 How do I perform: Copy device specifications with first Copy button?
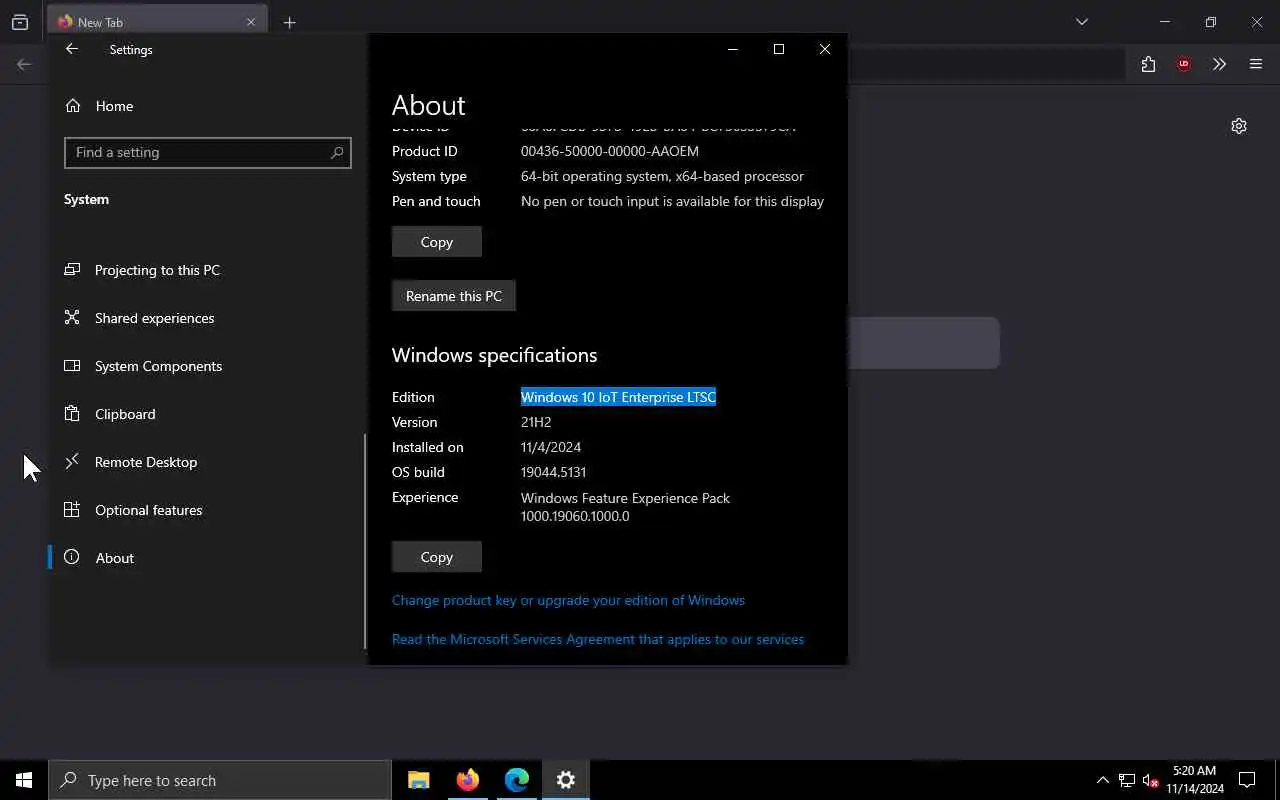[437, 242]
